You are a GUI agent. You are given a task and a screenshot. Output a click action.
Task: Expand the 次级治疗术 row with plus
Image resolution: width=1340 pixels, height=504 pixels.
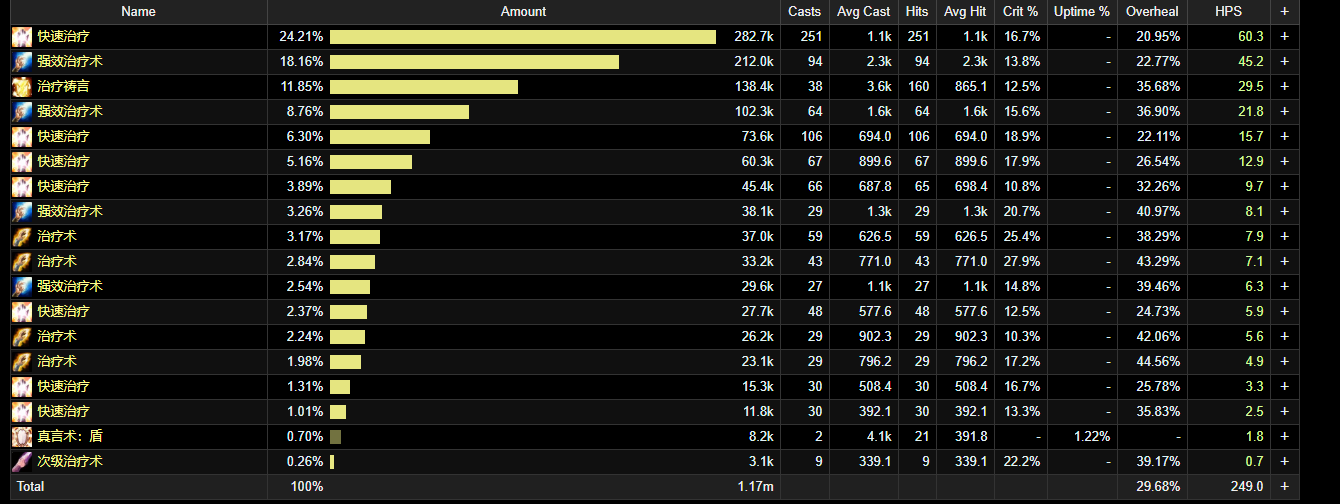1284,462
